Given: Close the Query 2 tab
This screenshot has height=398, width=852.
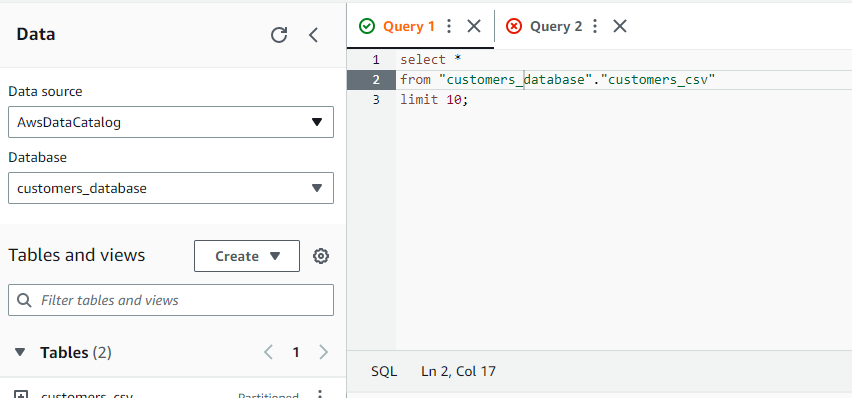Looking at the screenshot, I should coord(619,26).
